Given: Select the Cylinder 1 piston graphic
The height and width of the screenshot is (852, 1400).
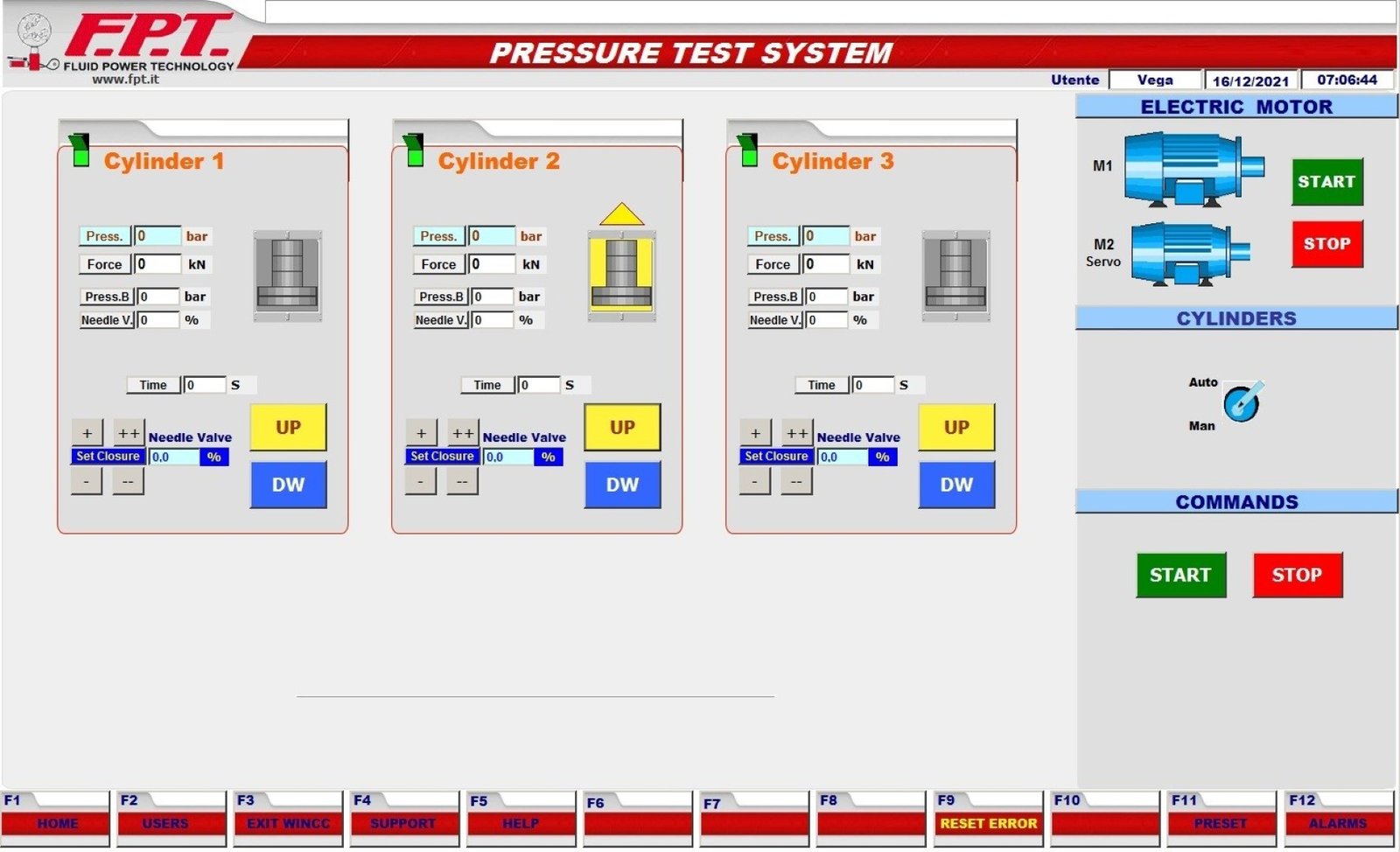Looking at the screenshot, I should (287, 276).
